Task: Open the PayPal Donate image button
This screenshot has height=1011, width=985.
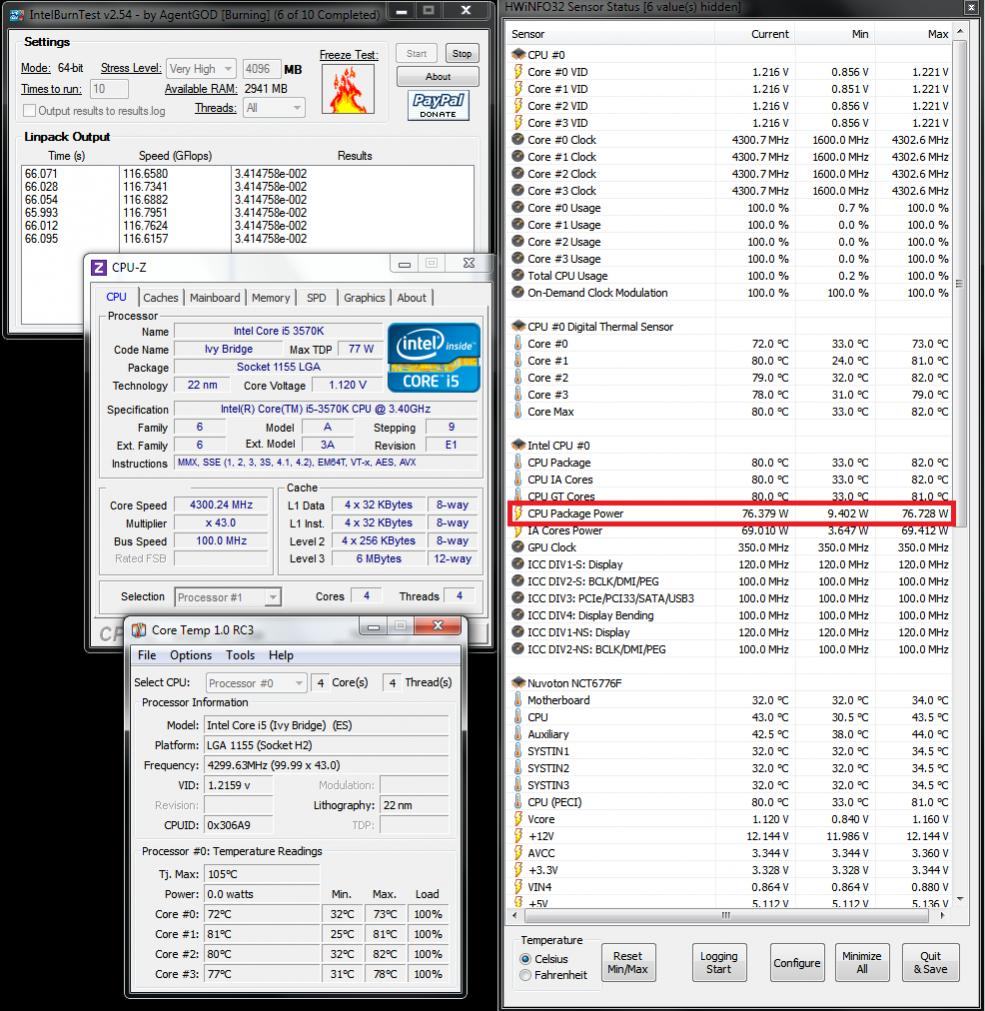Action: coord(438,105)
